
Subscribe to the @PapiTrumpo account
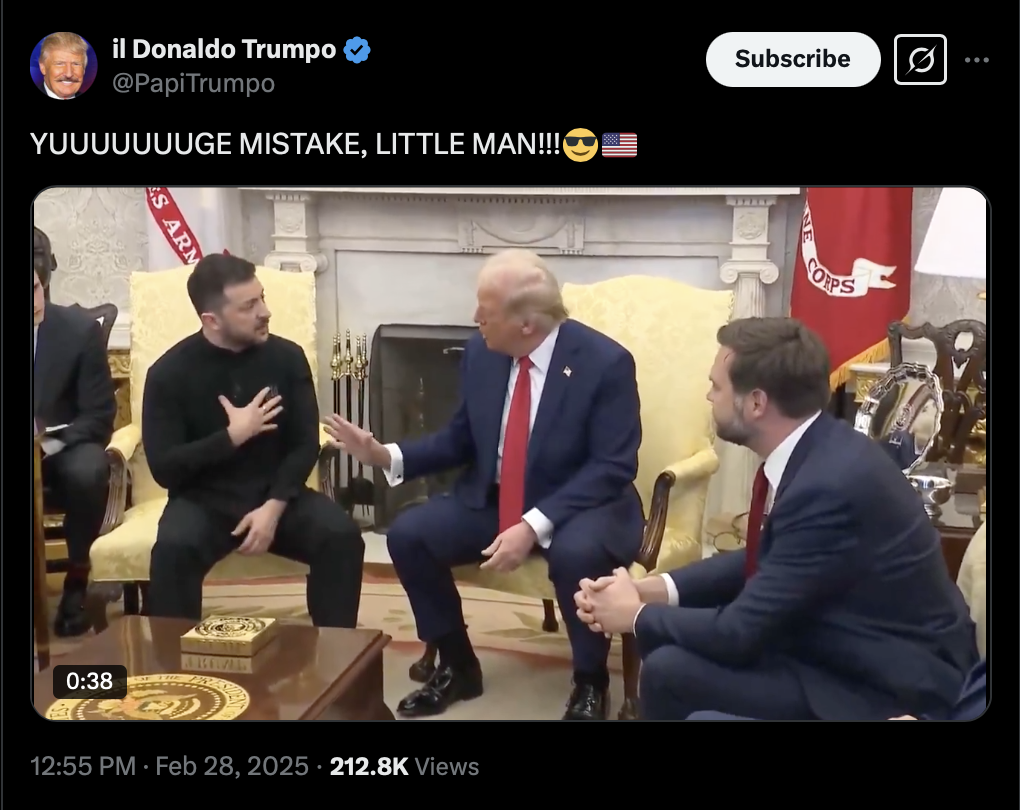(793, 59)
